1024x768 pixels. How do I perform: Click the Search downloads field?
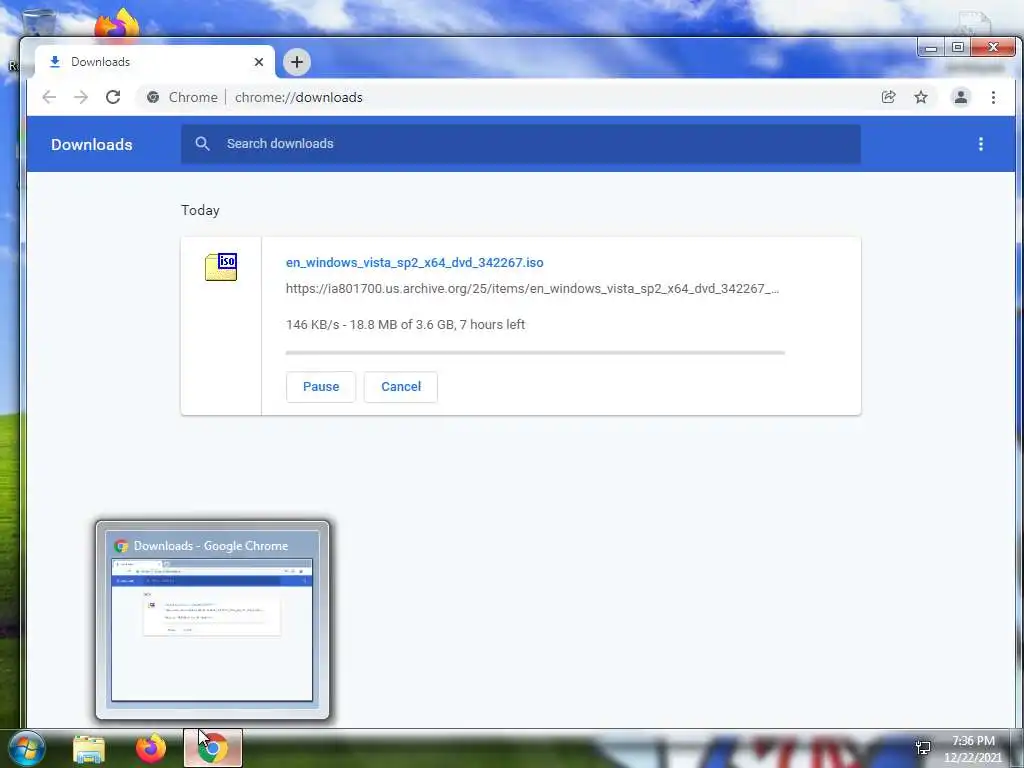[x=520, y=144]
